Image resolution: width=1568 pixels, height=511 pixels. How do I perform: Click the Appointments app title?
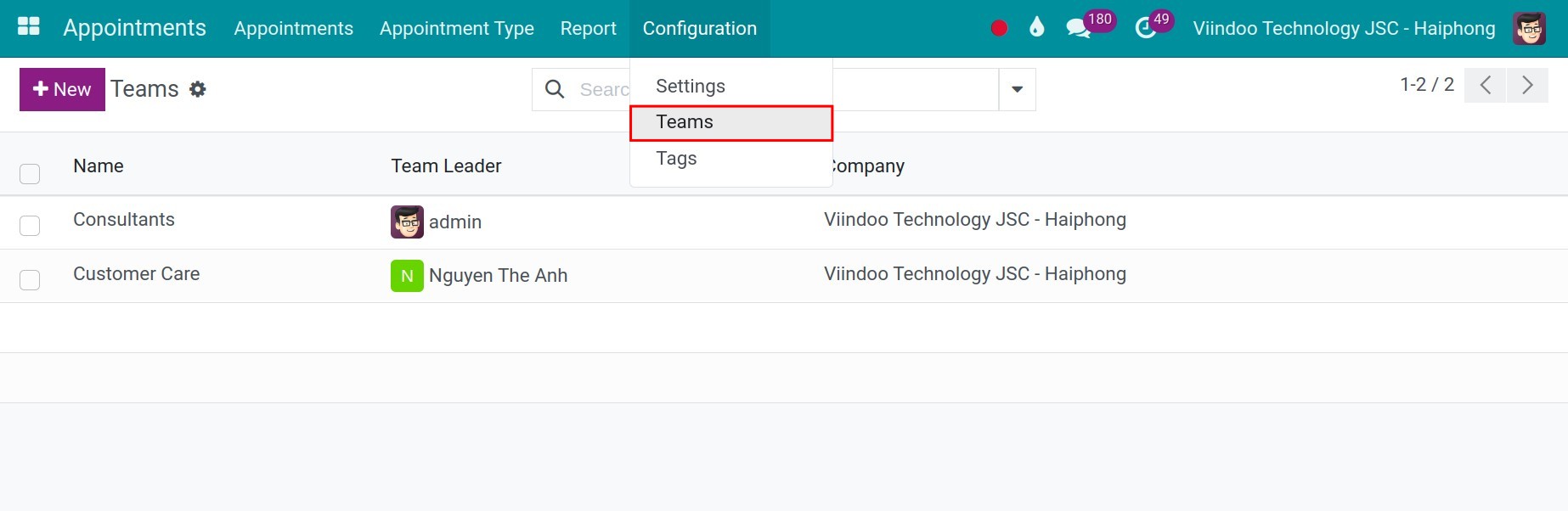tap(134, 27)
